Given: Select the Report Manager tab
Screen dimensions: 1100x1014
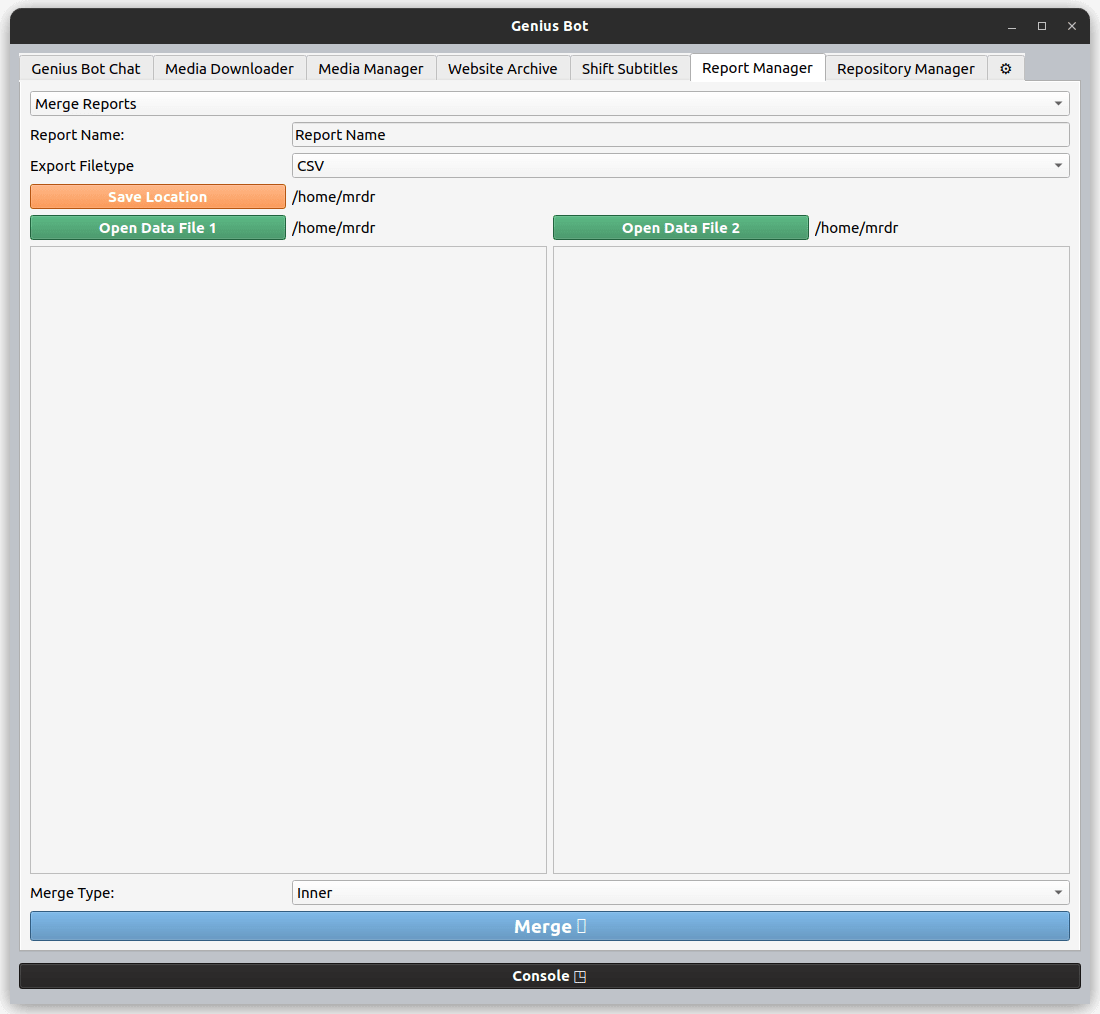Looking at the screenshot, I should click(758, 67).
